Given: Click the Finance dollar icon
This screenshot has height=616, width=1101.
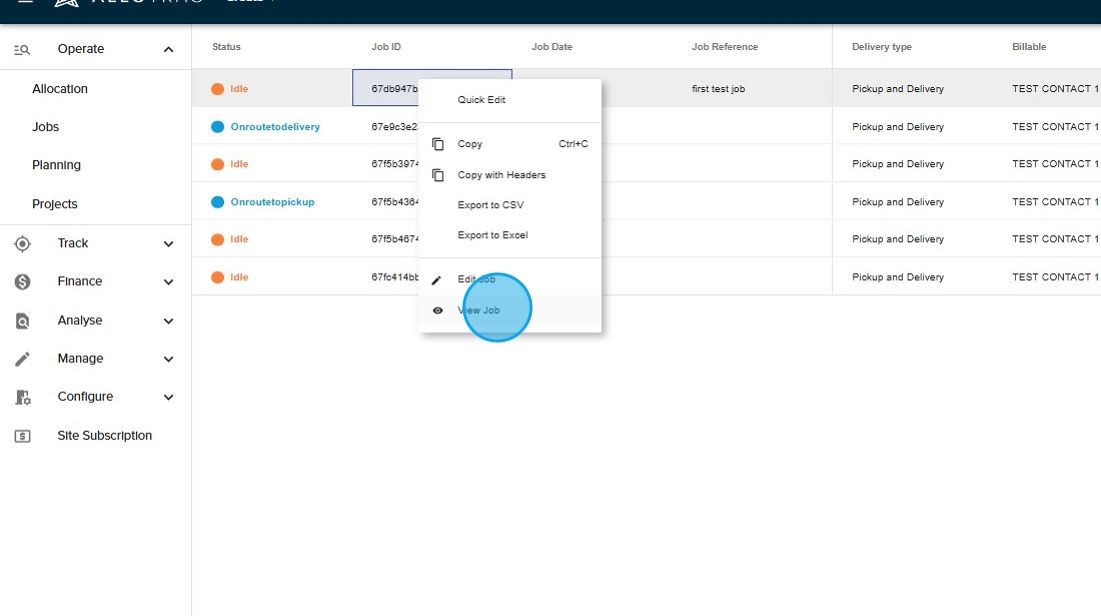Looking at the screenshot, I should point(22,282).
